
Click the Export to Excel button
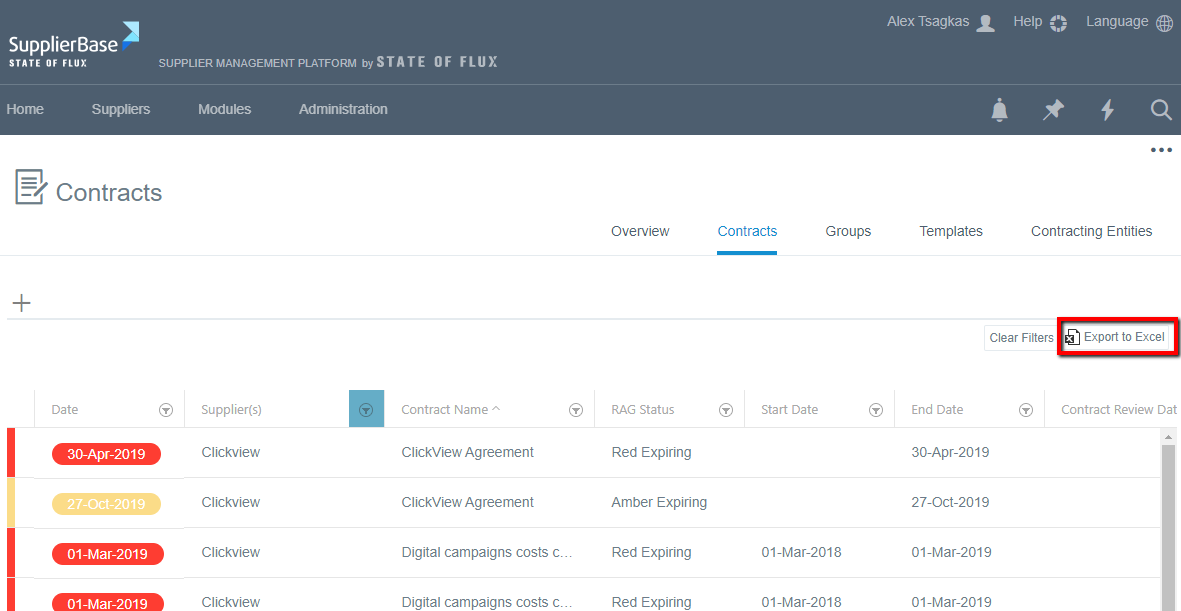[1116, 337]
